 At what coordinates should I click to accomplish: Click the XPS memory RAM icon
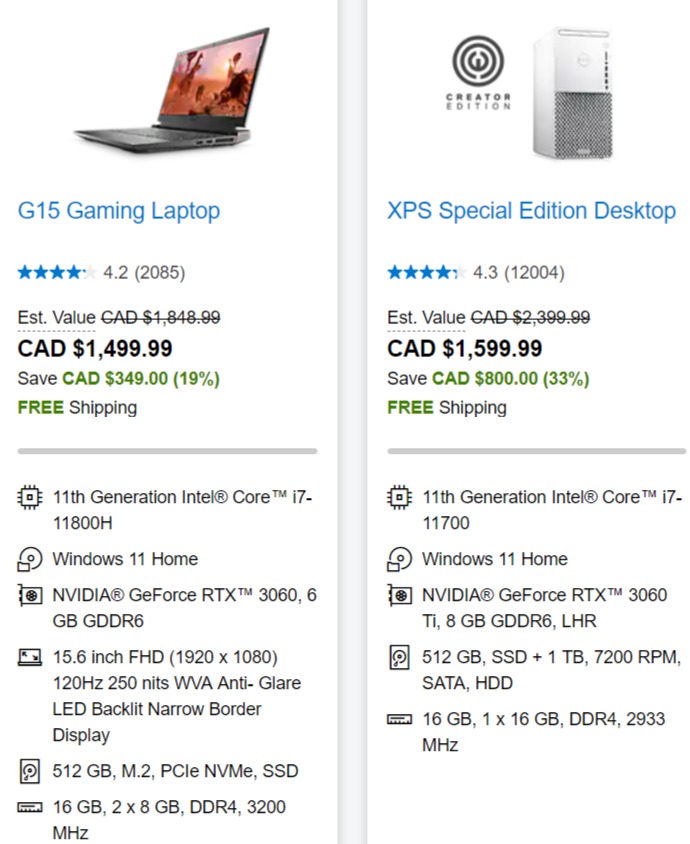click(x=399, y=719)
